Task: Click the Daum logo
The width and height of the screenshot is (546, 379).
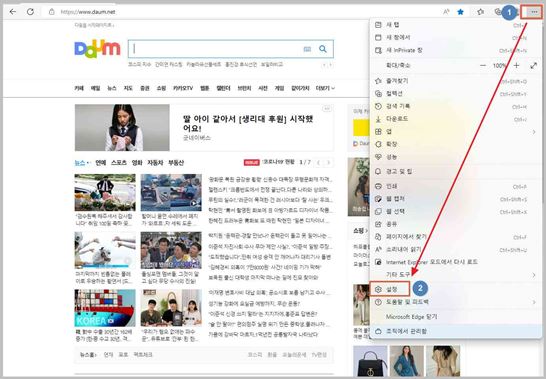Action: (98, 49)
